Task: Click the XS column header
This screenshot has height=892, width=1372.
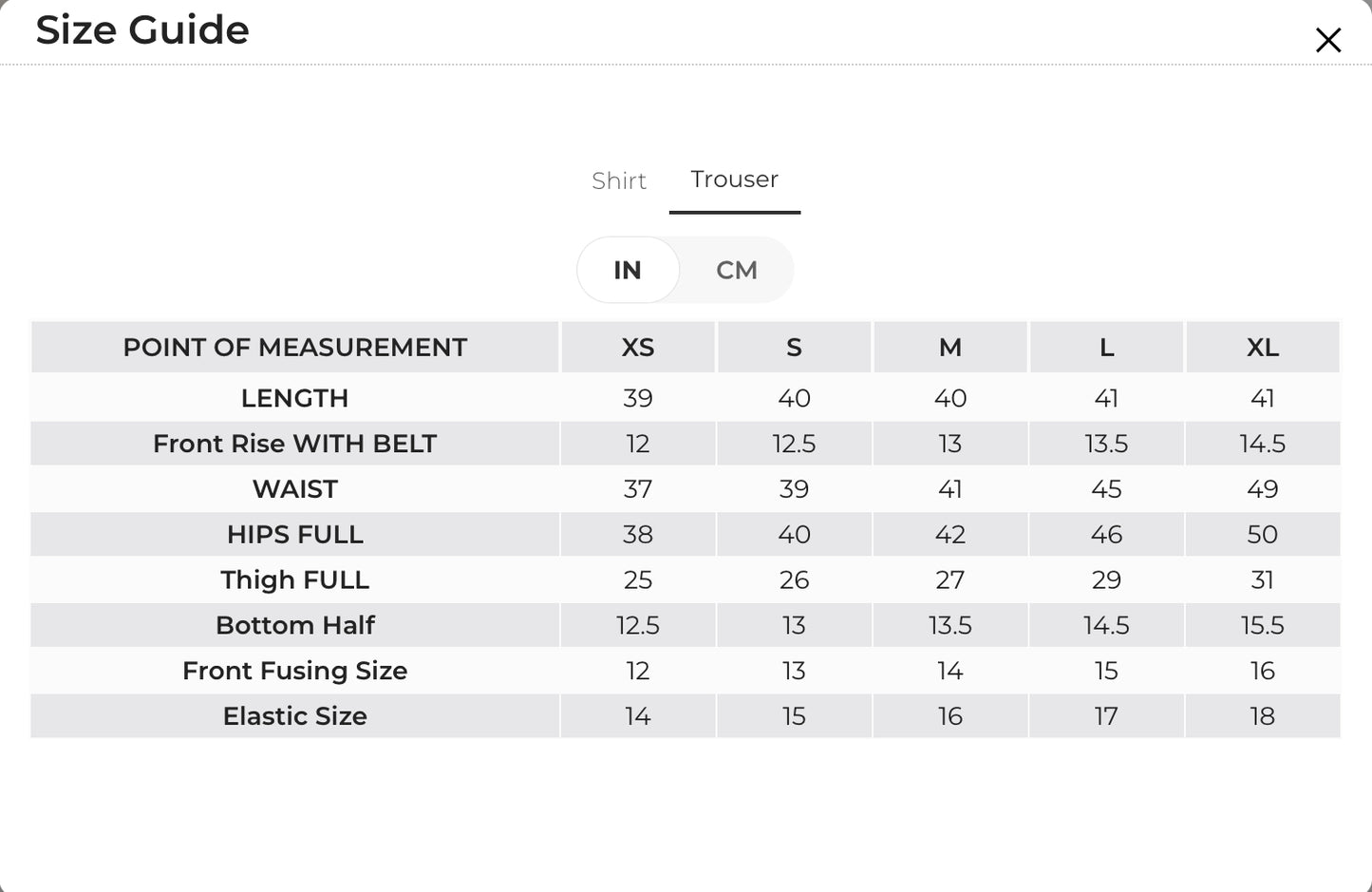Action: (x=638, y=348)
